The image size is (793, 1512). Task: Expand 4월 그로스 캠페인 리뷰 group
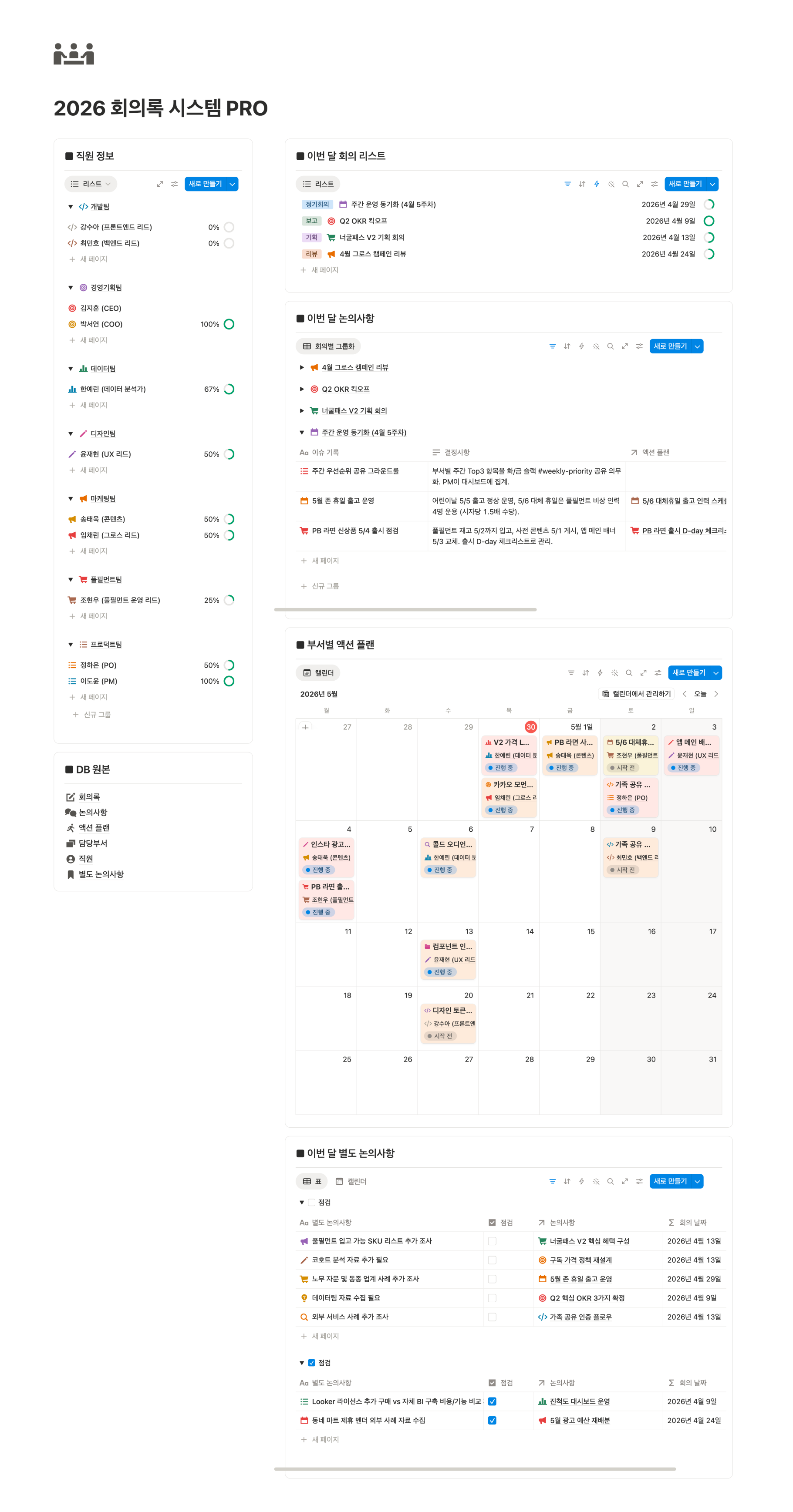pos(302,367)
